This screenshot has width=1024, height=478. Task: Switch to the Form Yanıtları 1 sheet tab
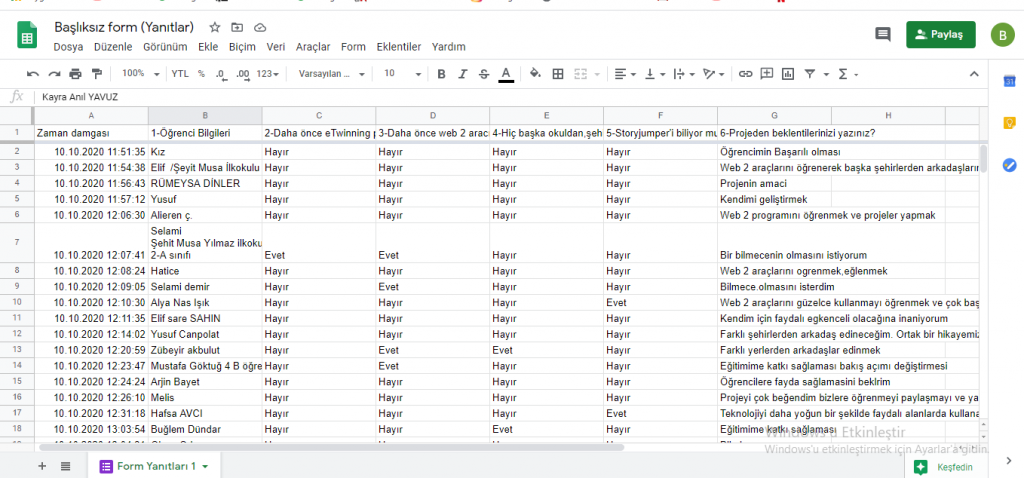(x=155, y=466)
